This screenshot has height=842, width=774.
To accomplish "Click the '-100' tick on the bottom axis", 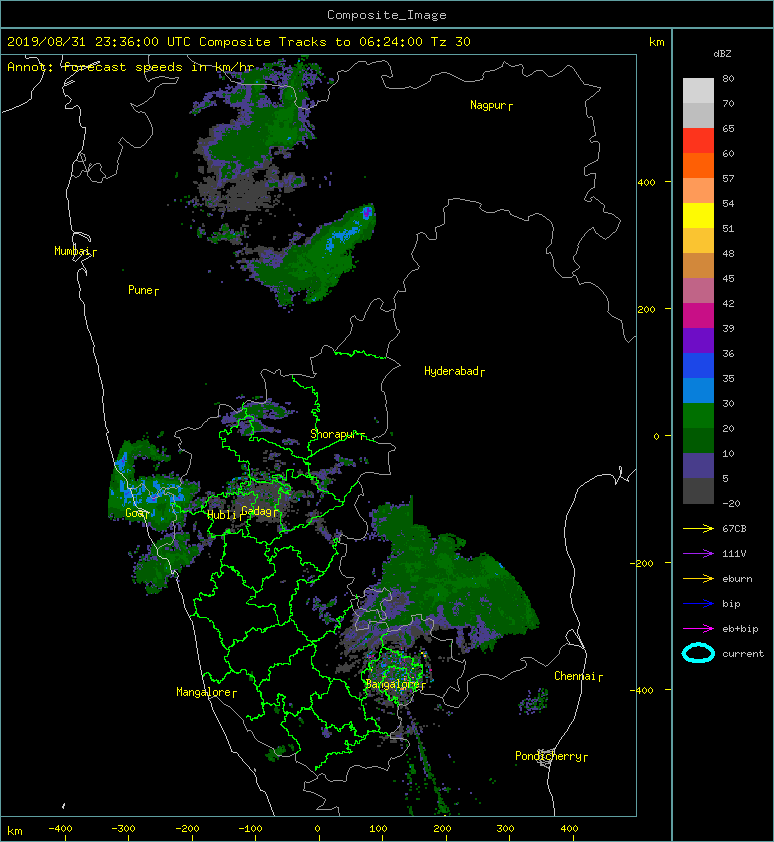I will [250, 829].
